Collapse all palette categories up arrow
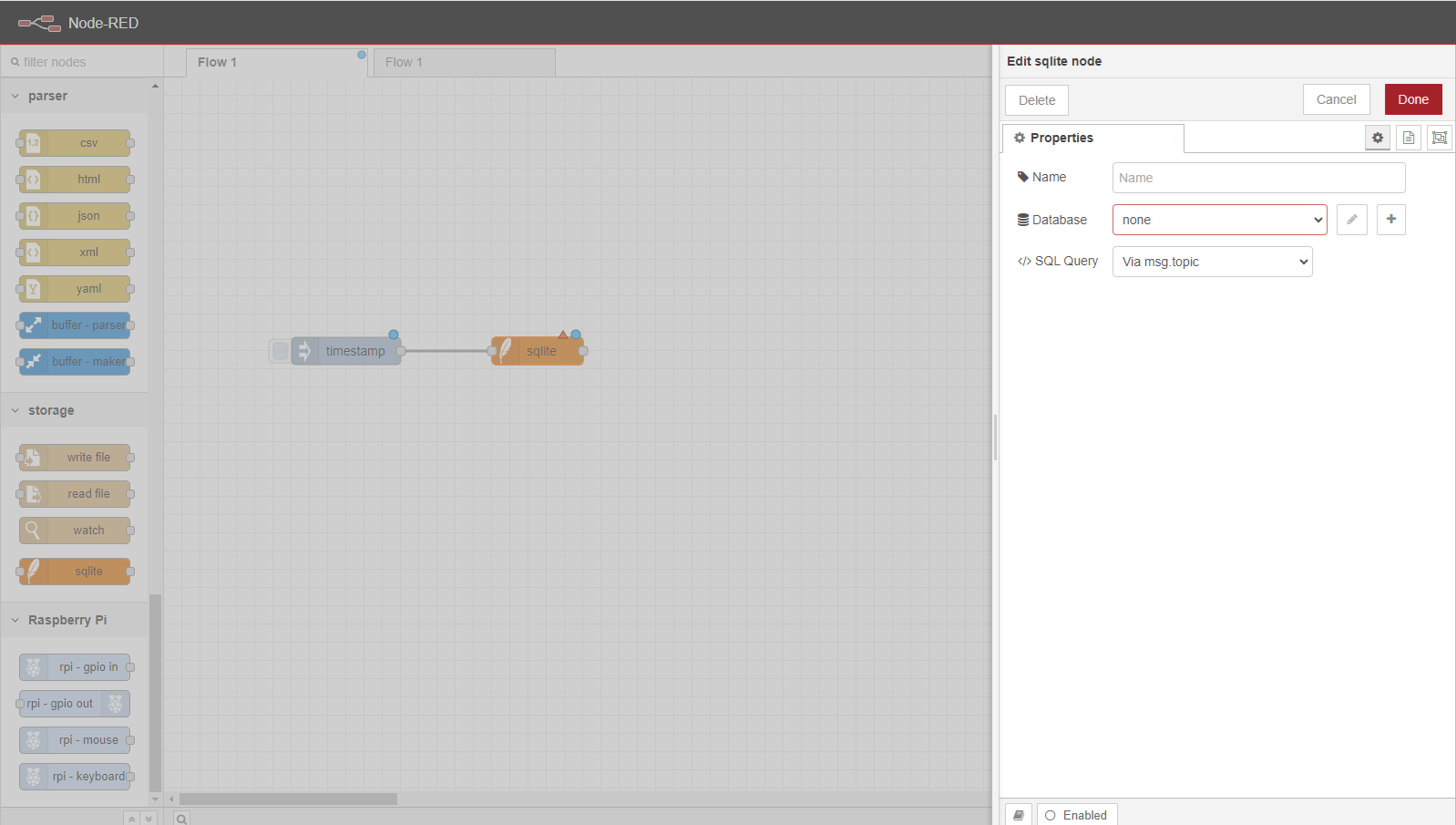The image size is (1456, 825). tap(132, 819)
